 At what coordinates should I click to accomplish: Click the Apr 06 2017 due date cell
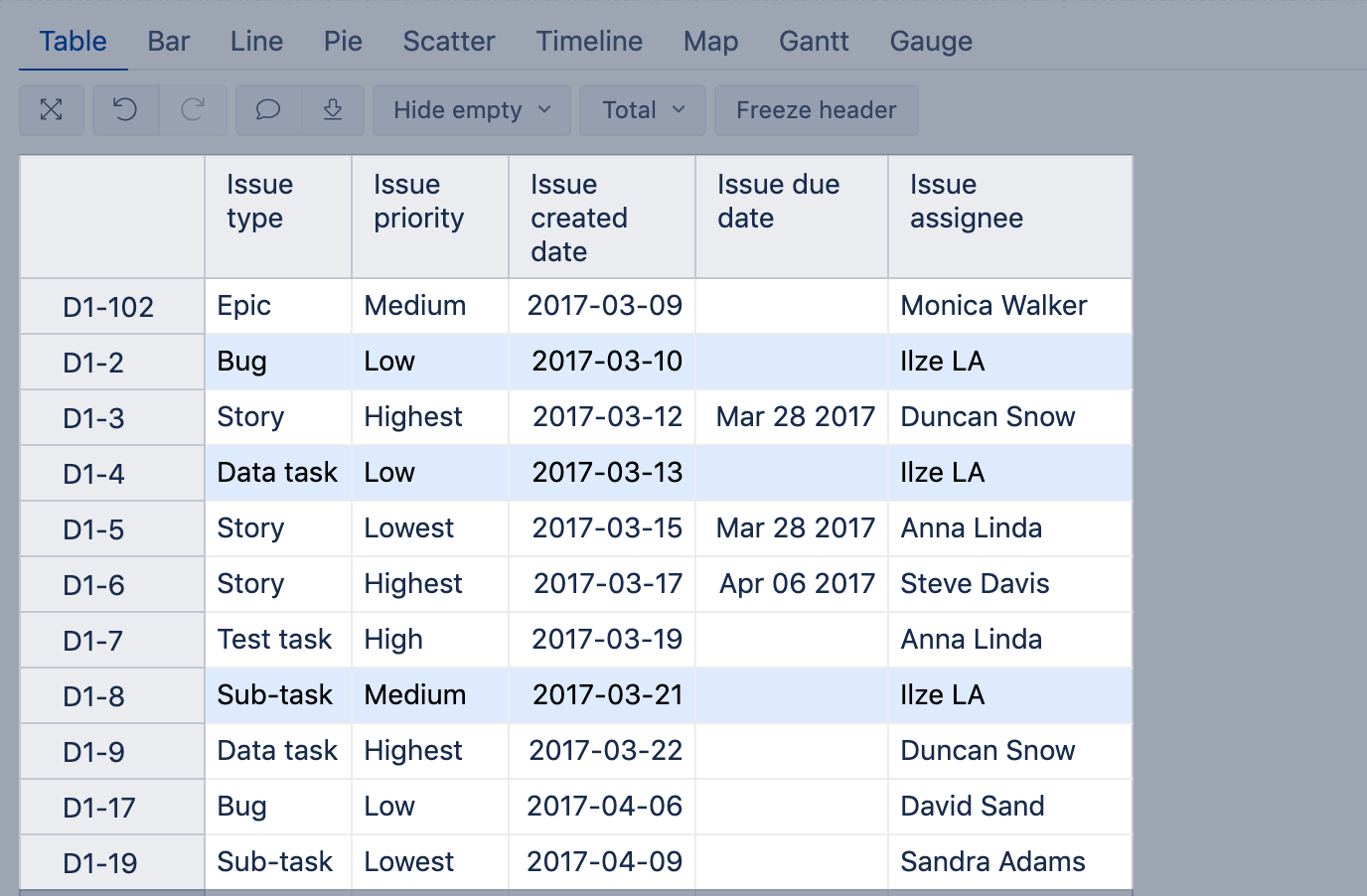point(796,584)
